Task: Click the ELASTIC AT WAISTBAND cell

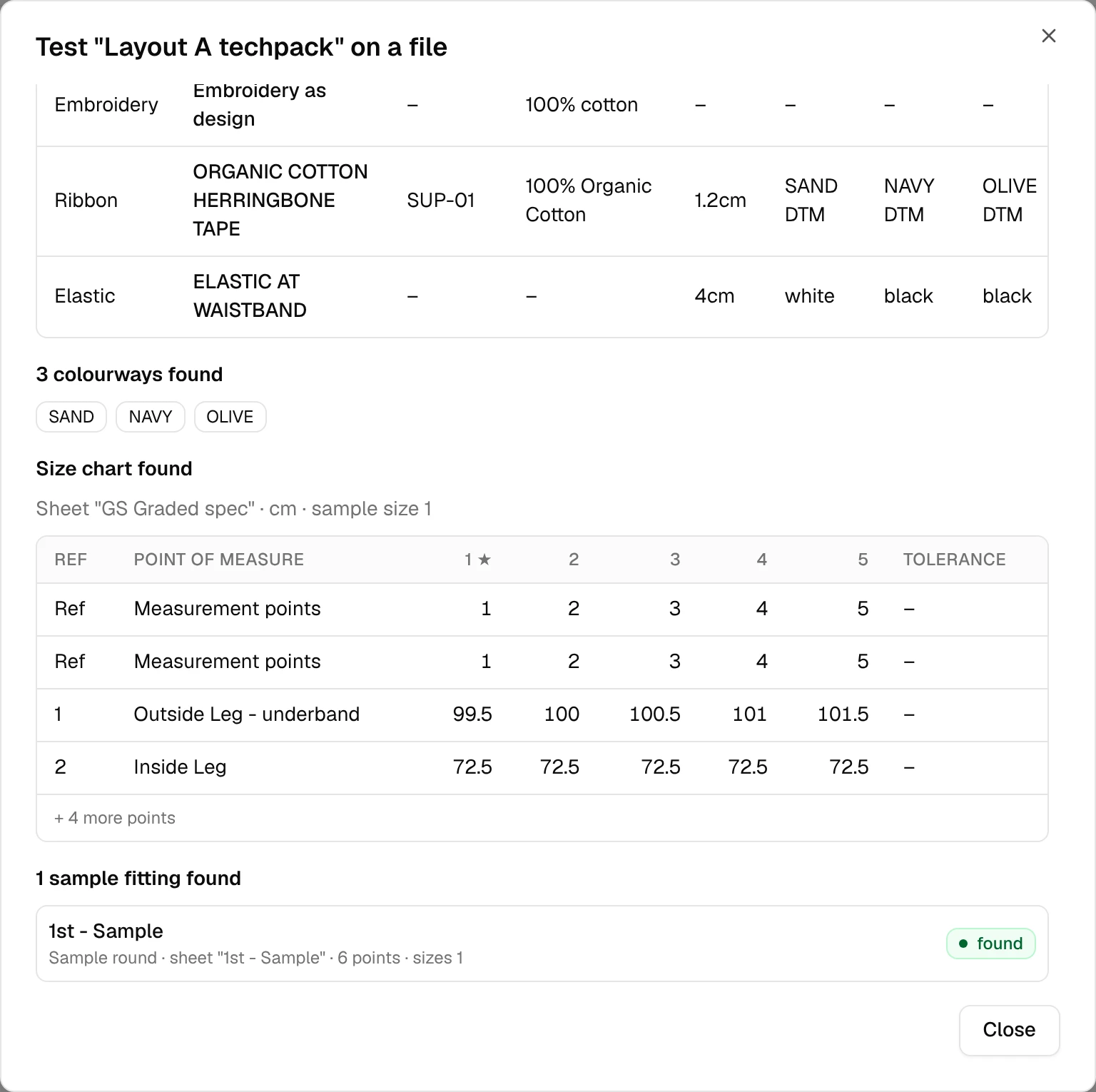Action: pyautogui.click(x=250, y=296)
